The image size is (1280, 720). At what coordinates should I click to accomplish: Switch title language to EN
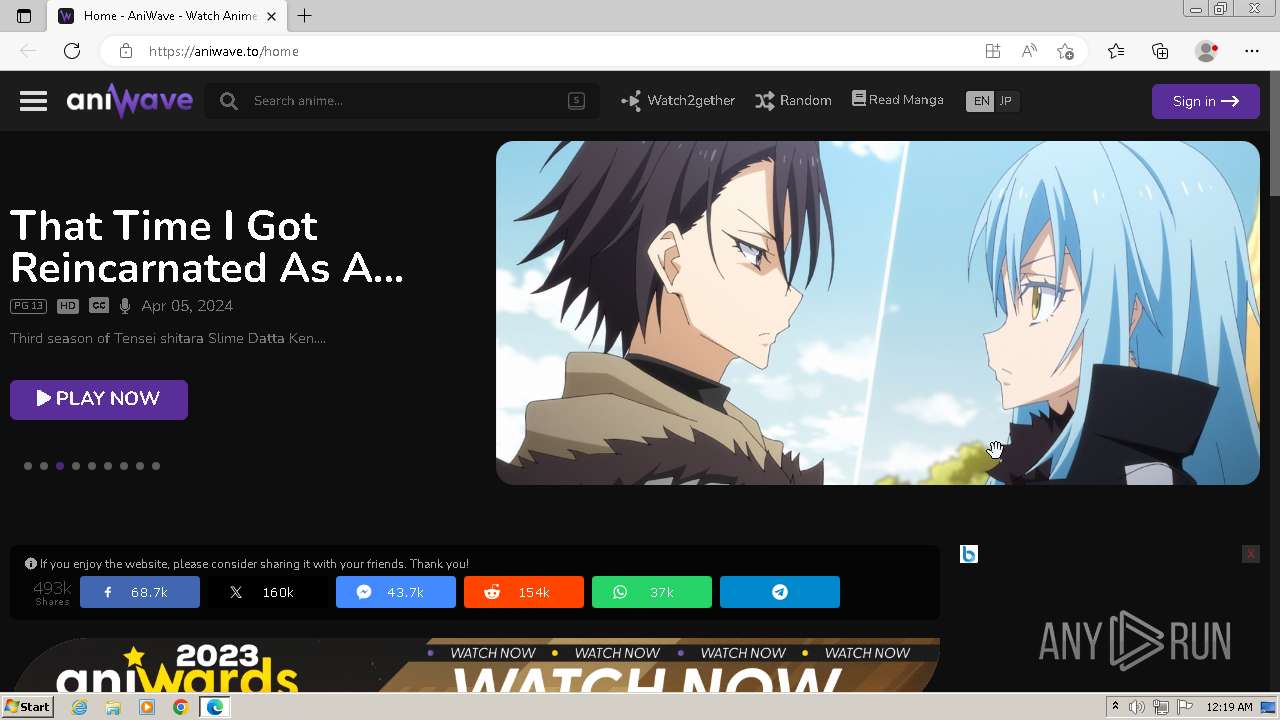[x=981, y=101]
